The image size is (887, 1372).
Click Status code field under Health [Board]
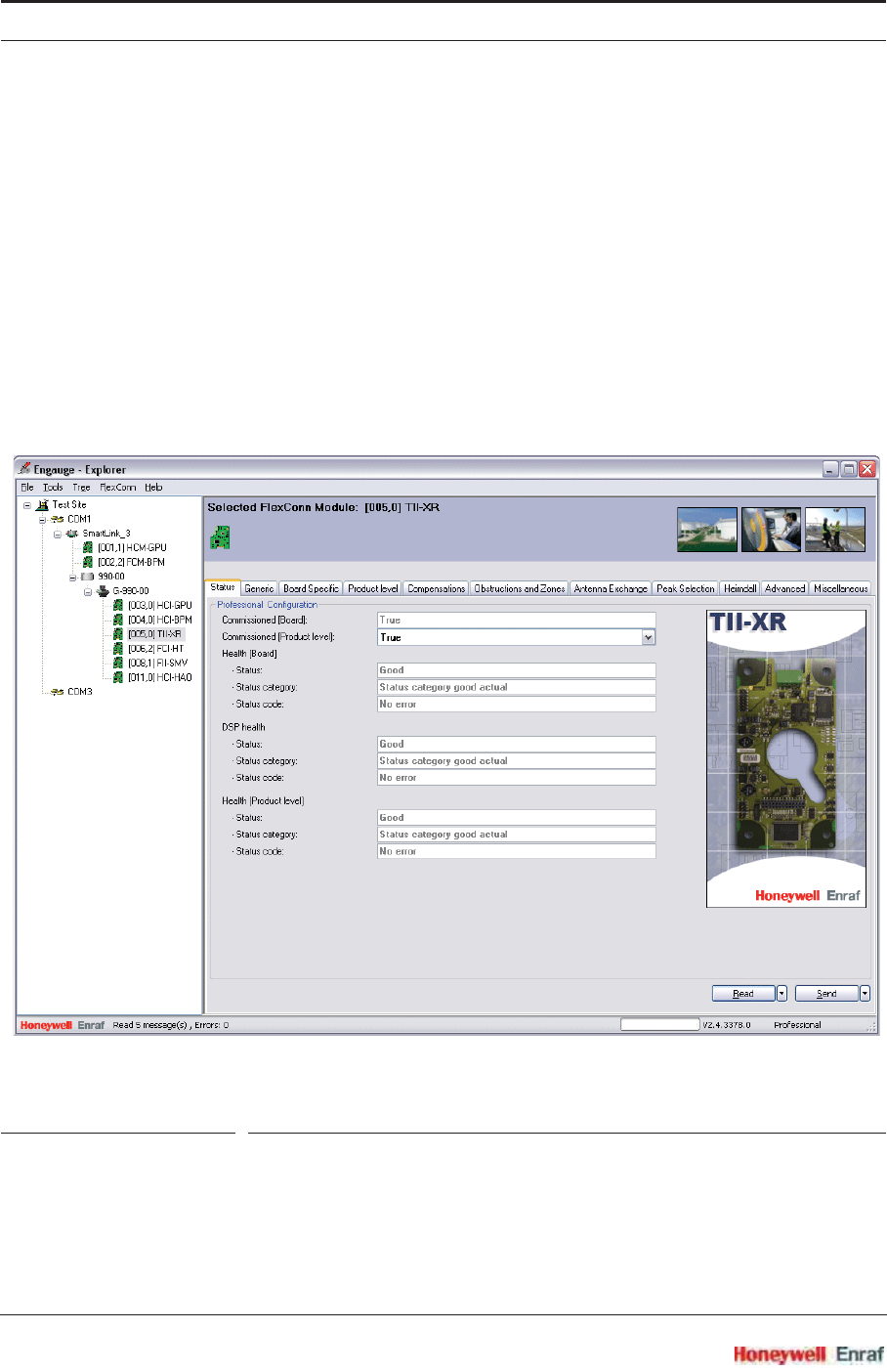[517, 704]
